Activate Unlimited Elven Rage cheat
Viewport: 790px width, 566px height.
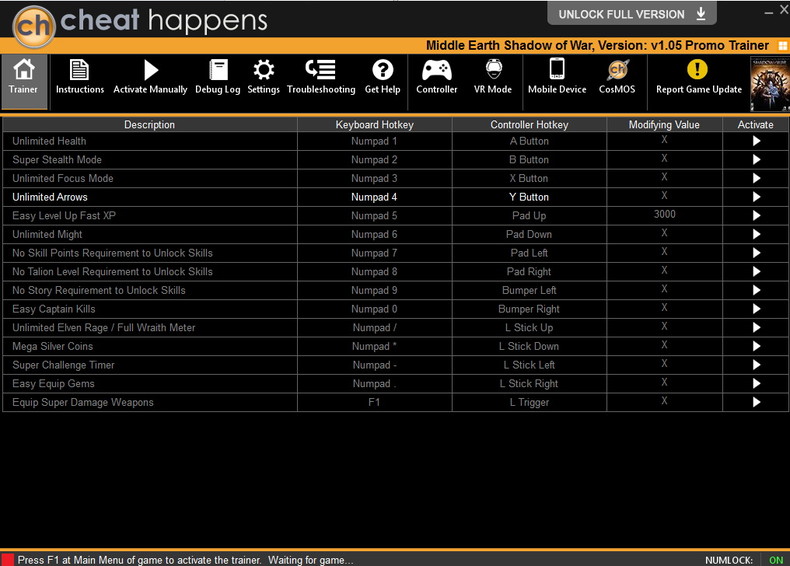point(756,328)
